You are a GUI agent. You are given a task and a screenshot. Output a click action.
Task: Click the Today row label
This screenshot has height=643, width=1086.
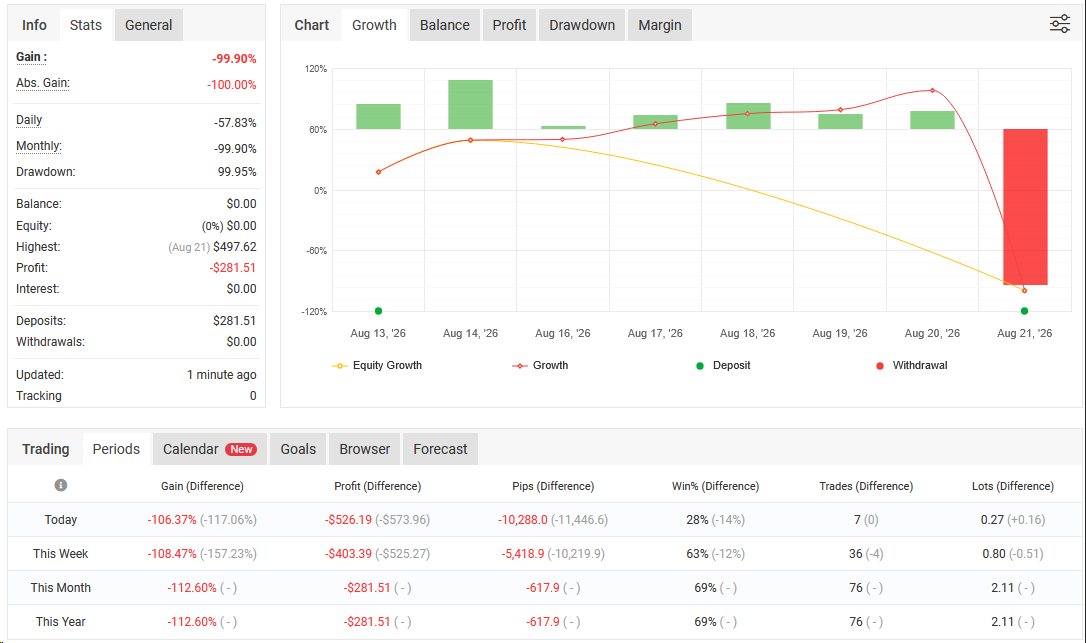(61, 520)
